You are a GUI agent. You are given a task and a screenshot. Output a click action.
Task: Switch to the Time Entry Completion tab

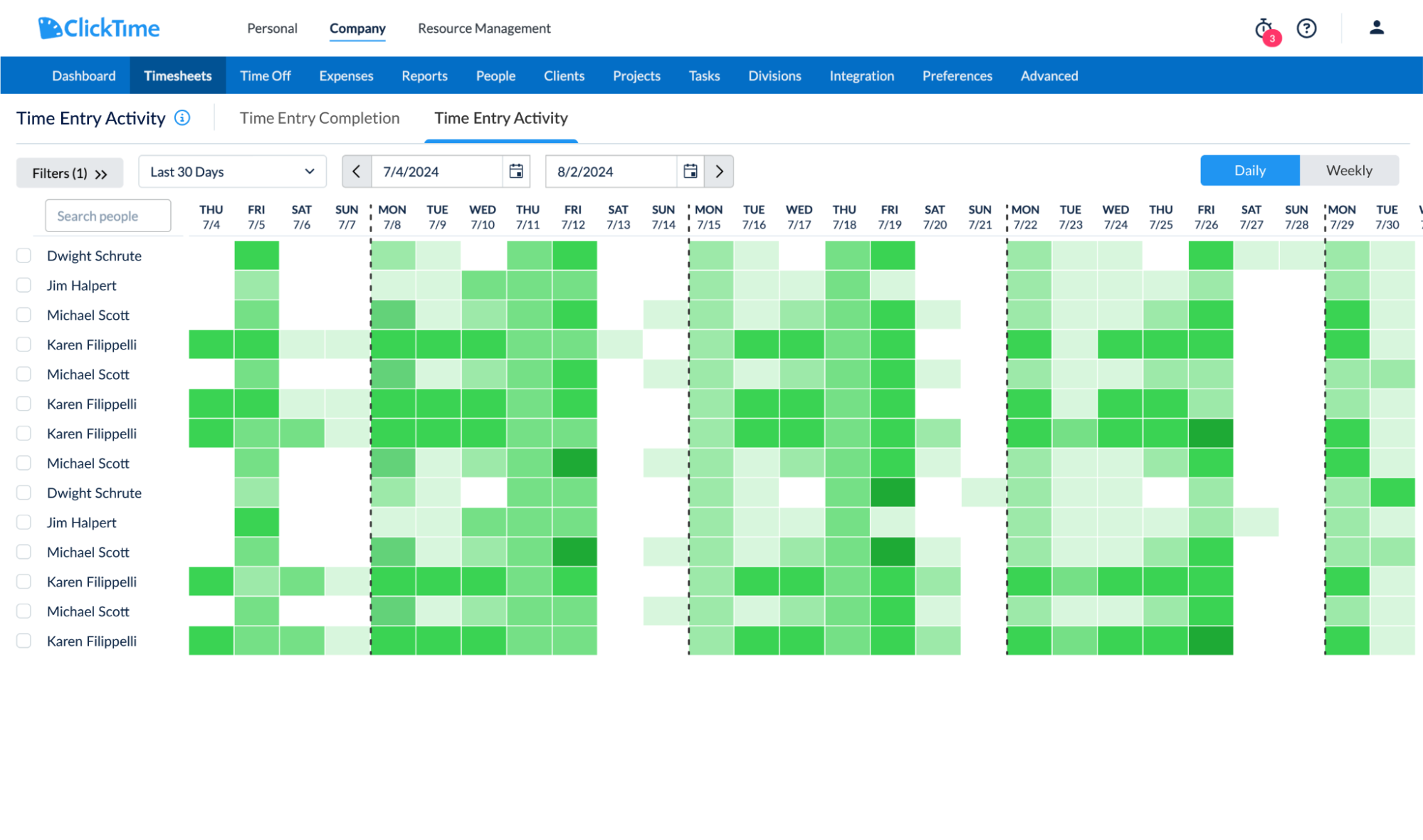pos(320,118)
